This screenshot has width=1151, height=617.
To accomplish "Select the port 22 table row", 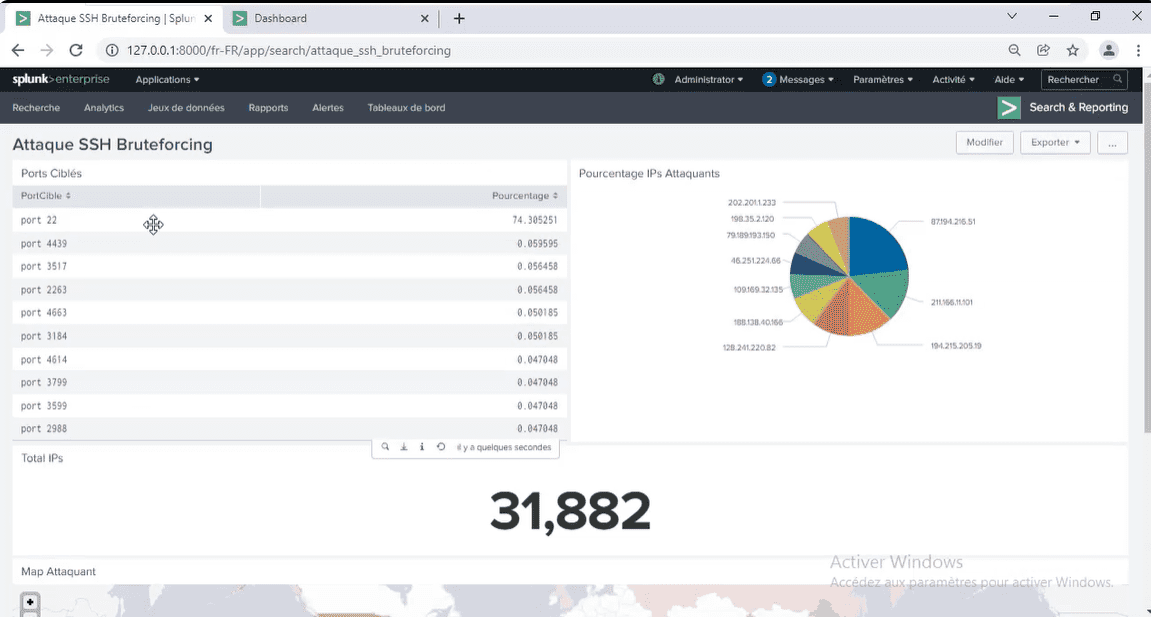I will [x=289, y=220].
